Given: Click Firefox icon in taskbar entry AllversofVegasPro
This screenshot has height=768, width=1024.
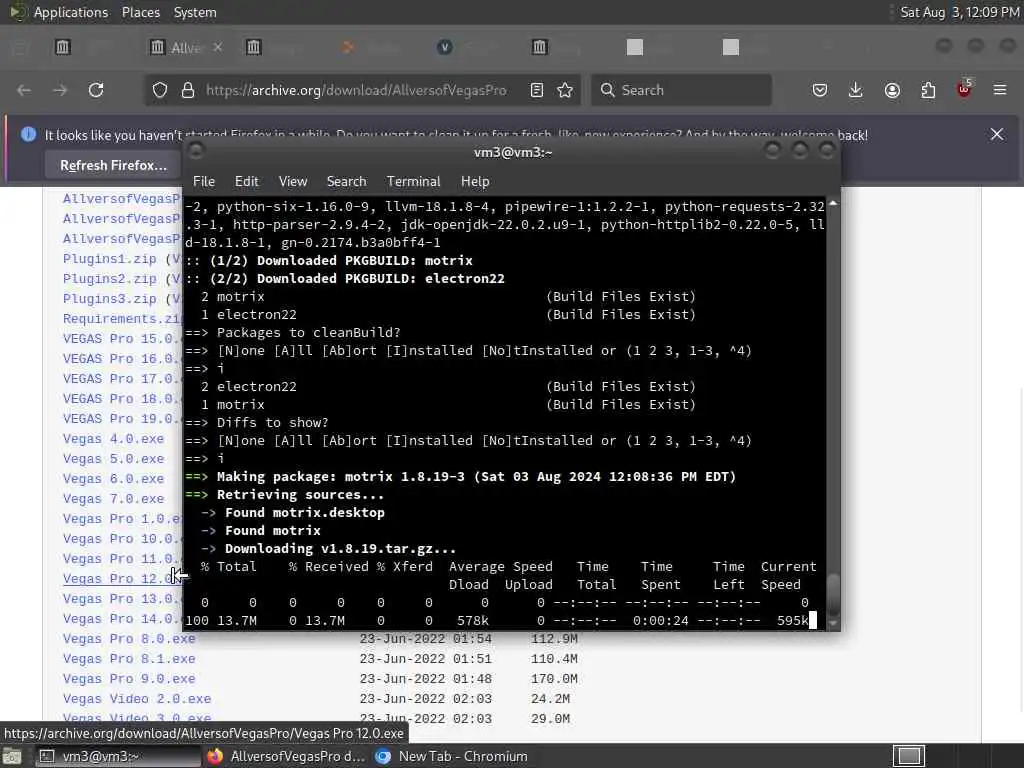Looking at the screenshot, I should 215,756.
